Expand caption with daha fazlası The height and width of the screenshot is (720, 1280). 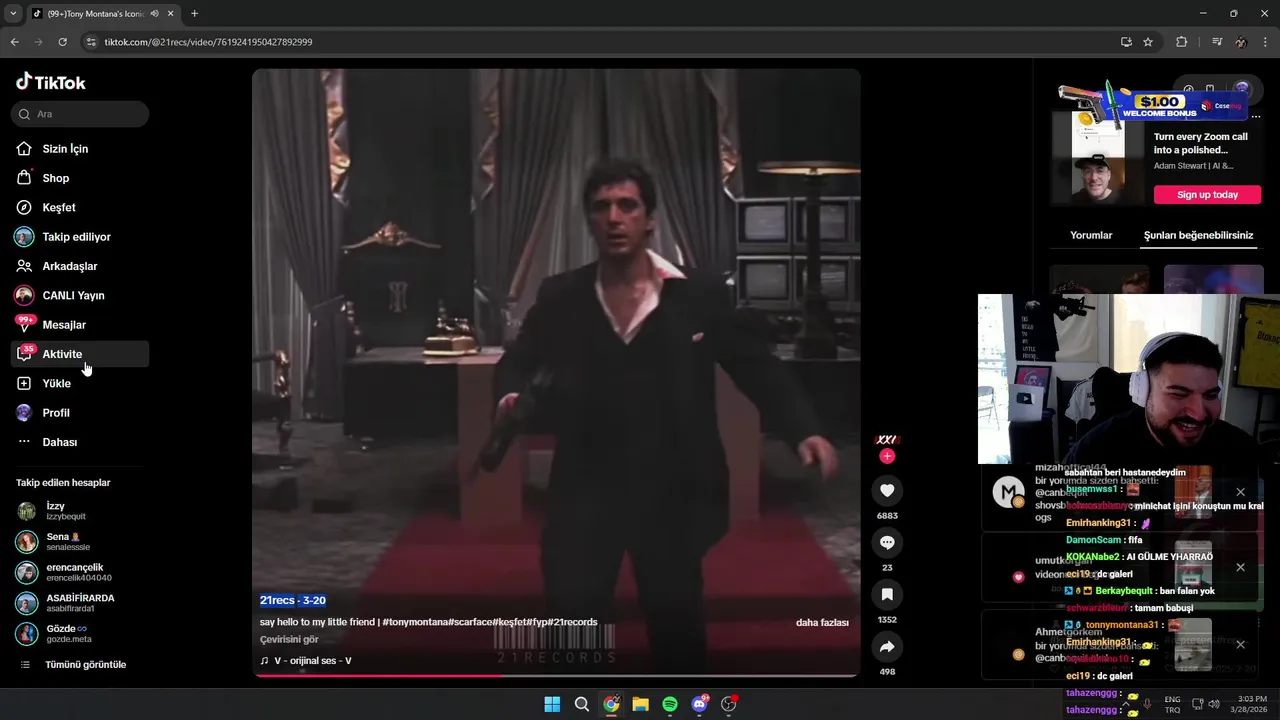coord(822,623)
